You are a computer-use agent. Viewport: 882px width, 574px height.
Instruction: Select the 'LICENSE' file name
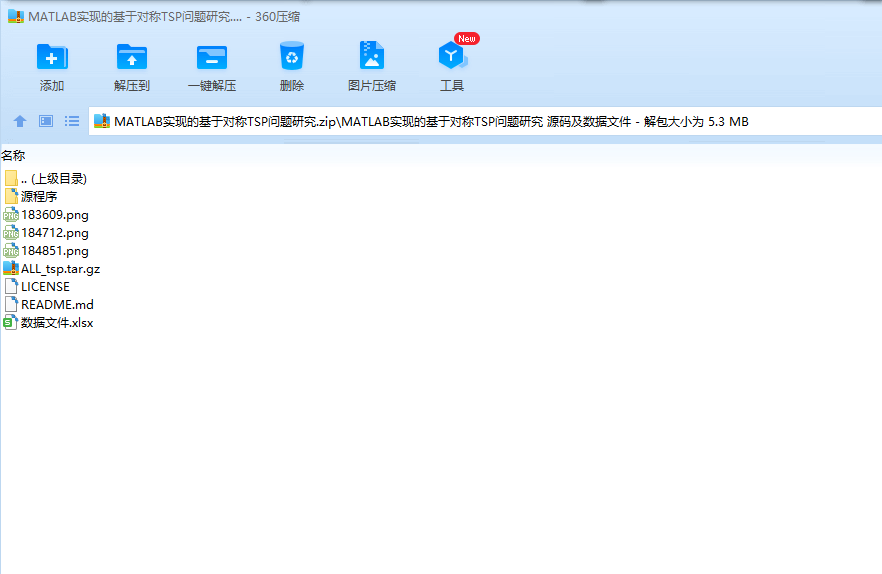pyautogui.click(x=46, y=286)
